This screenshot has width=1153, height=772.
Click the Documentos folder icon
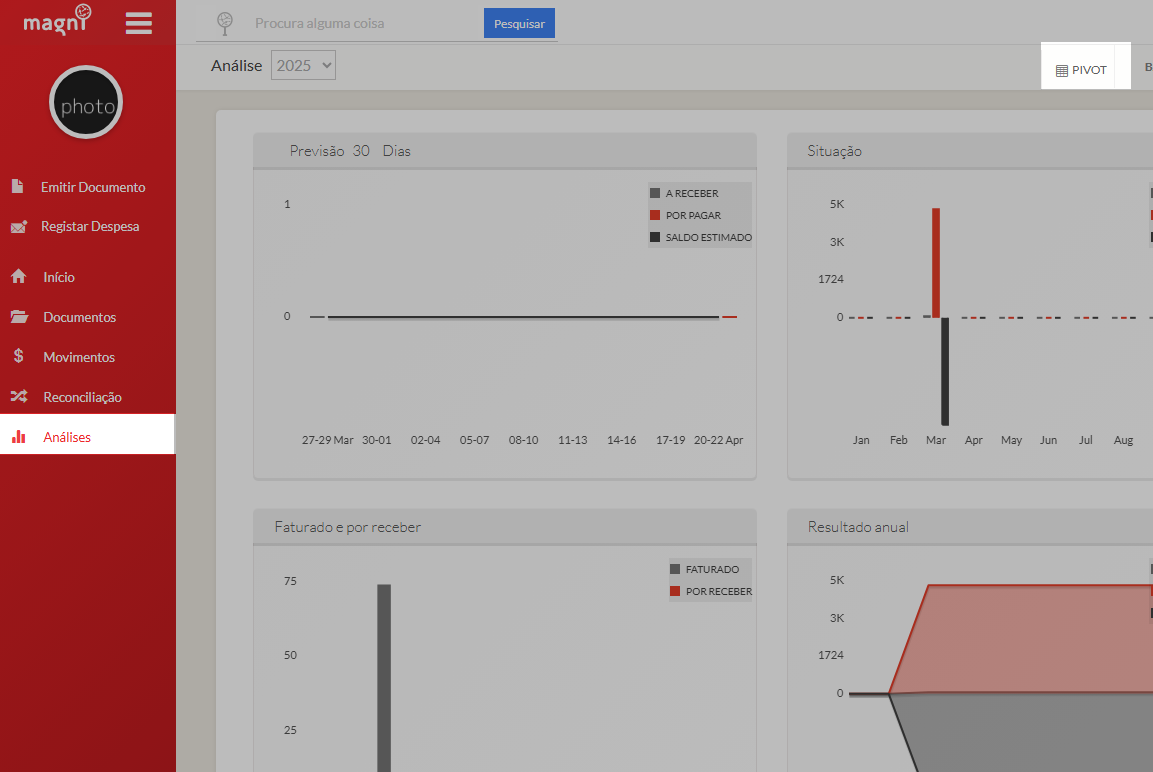[19, 317]
